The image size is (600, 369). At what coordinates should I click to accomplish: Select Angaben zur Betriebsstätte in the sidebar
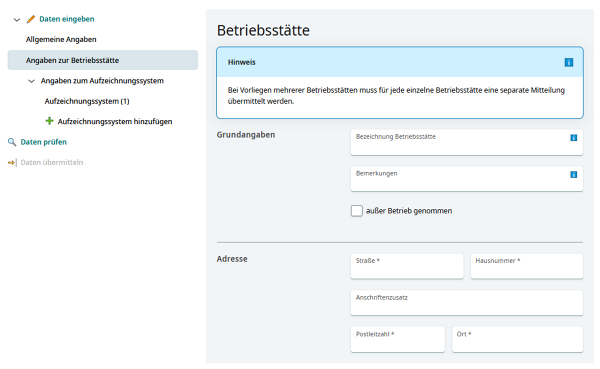click(103, 60)
